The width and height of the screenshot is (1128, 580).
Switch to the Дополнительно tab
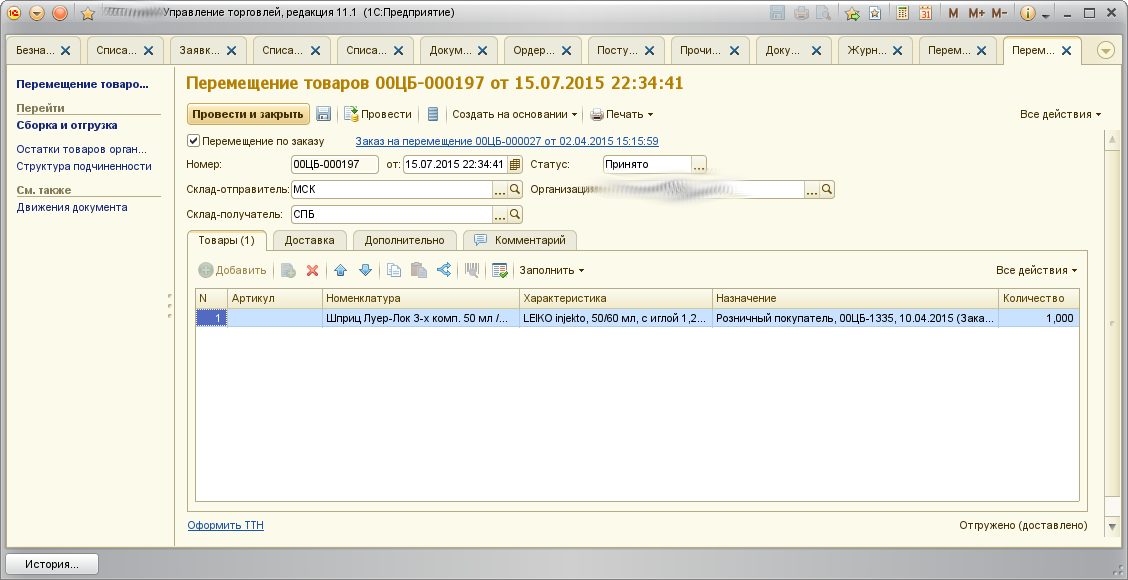pyautogui.click(x=403, y=240)
